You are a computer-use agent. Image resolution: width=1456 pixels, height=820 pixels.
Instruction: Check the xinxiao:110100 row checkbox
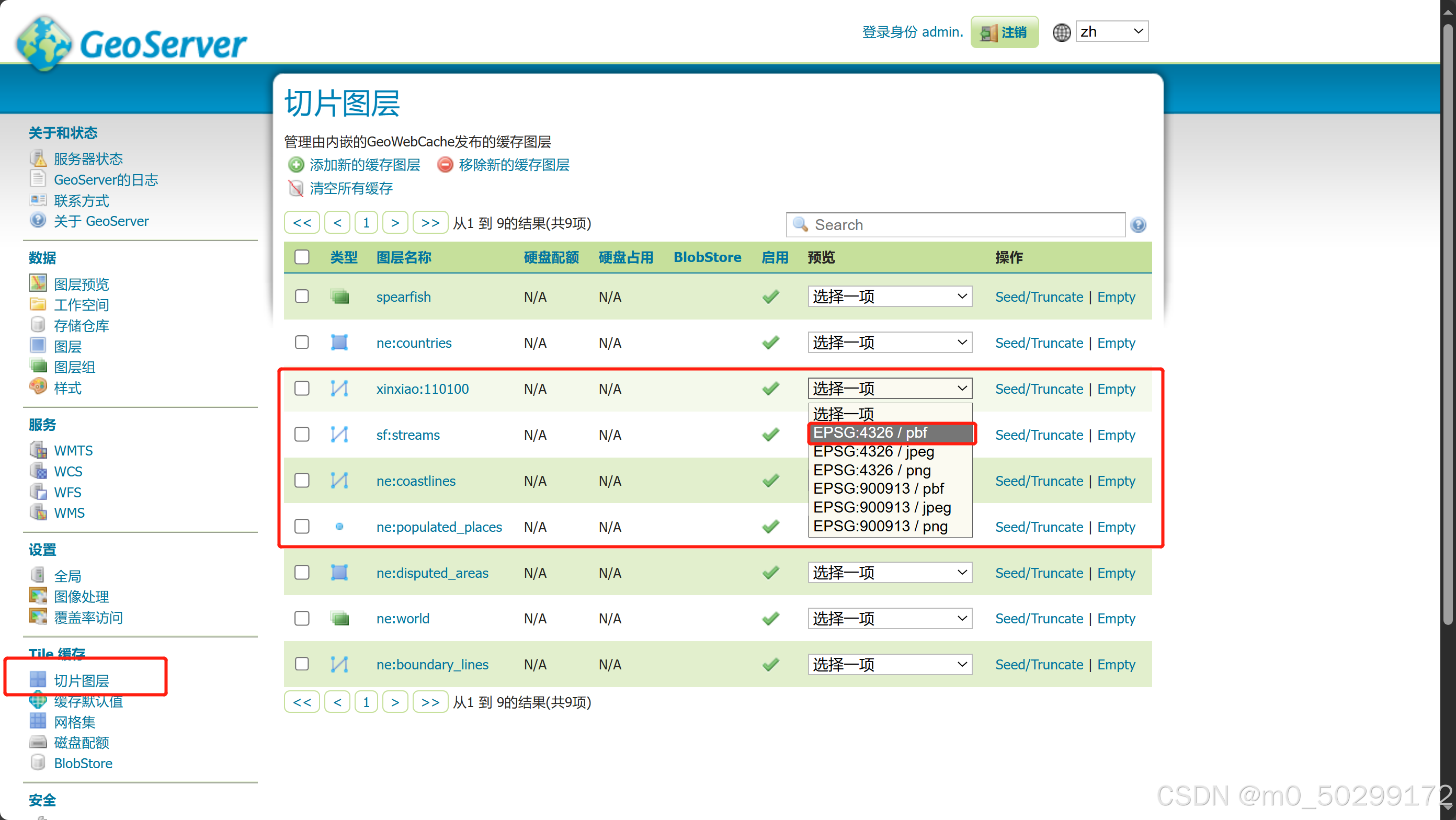click(x=302, y=388)
